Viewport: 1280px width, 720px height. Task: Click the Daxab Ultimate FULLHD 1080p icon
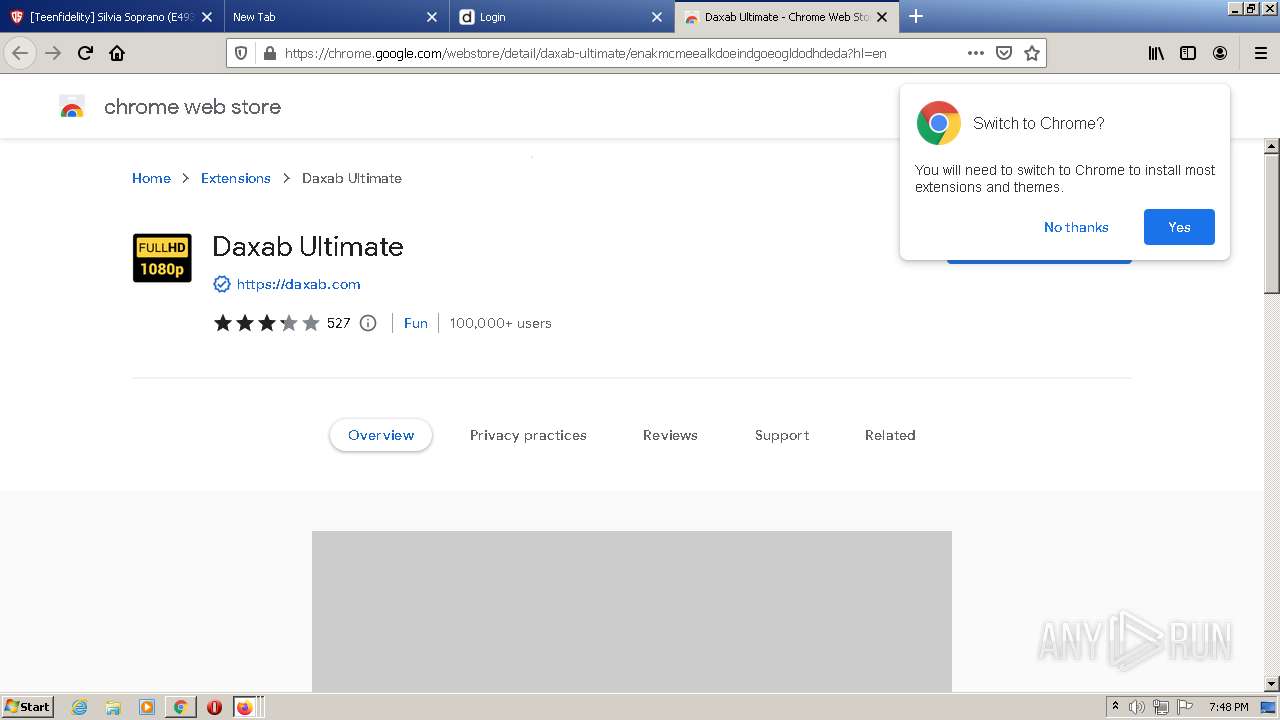click(162, 258)
